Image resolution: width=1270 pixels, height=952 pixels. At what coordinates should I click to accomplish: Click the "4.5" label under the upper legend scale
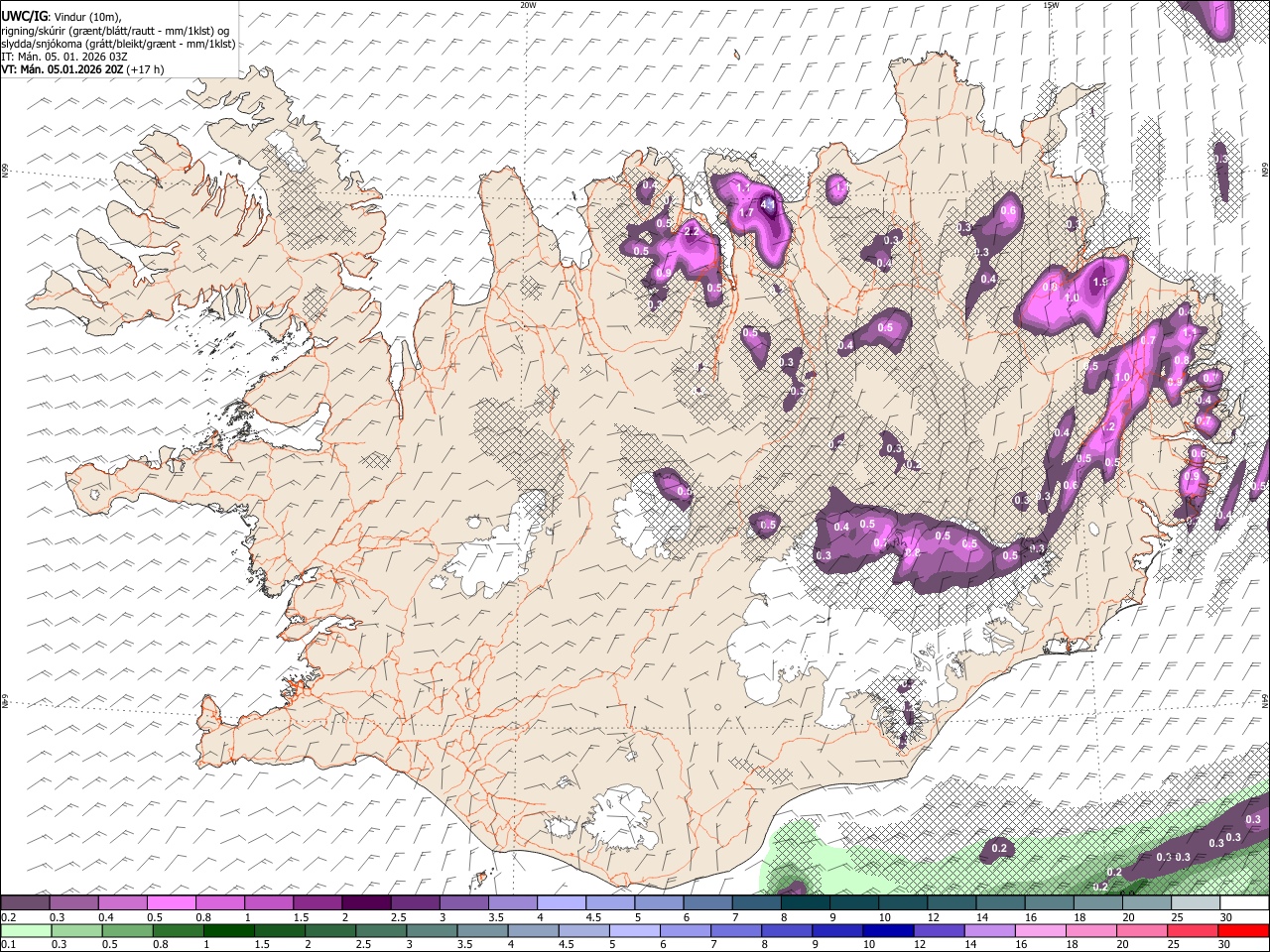593,917
